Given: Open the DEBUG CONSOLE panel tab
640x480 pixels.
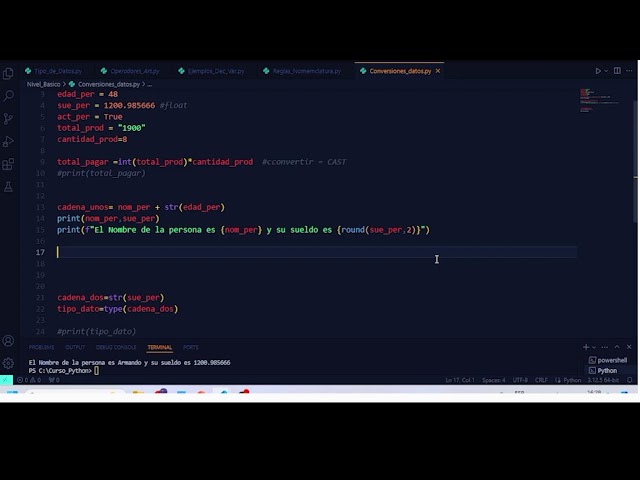Looking at the screenshot, I should point(116,347).
